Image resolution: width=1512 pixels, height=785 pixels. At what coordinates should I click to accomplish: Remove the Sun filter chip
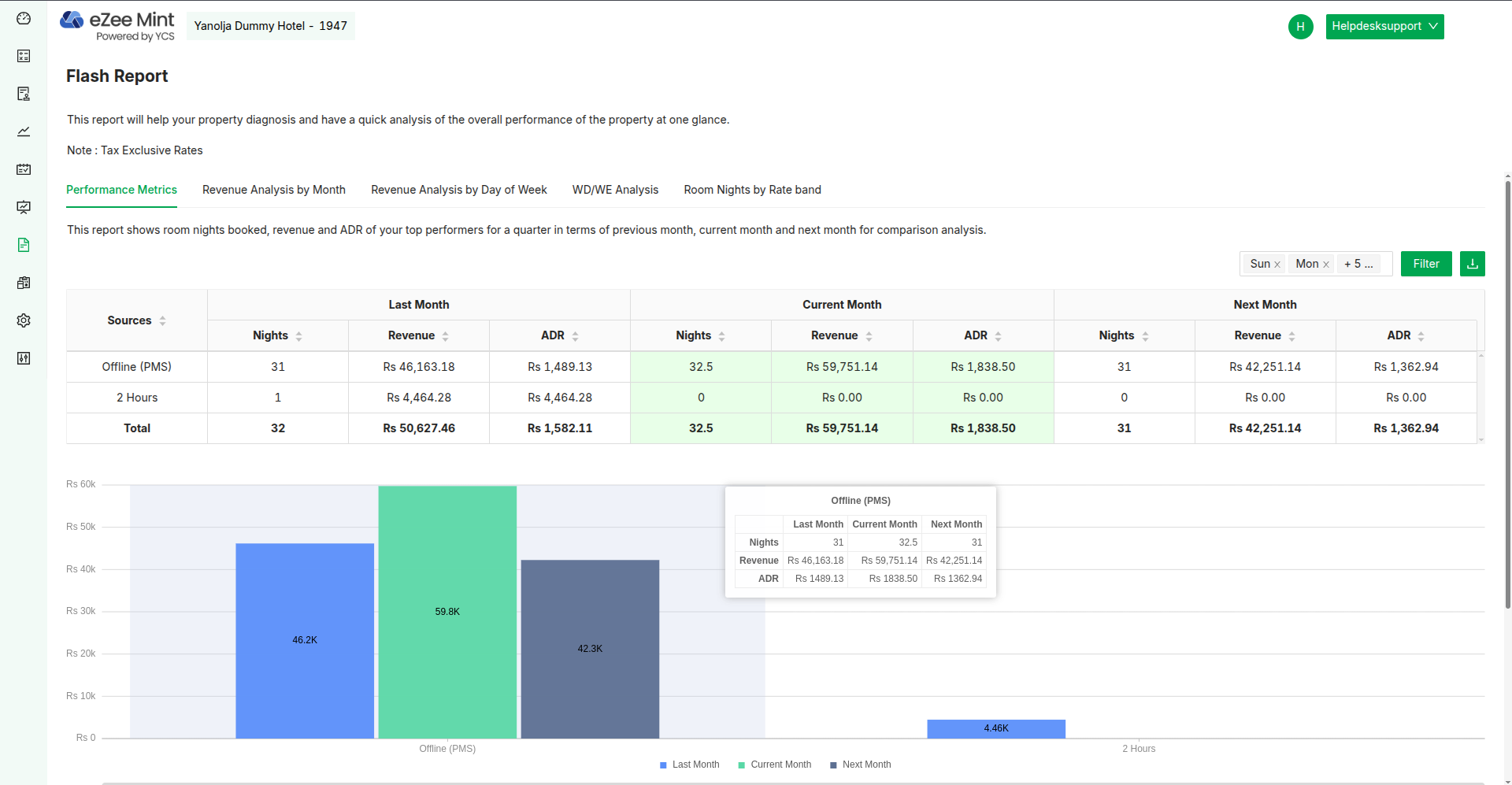pos(1277,264)
